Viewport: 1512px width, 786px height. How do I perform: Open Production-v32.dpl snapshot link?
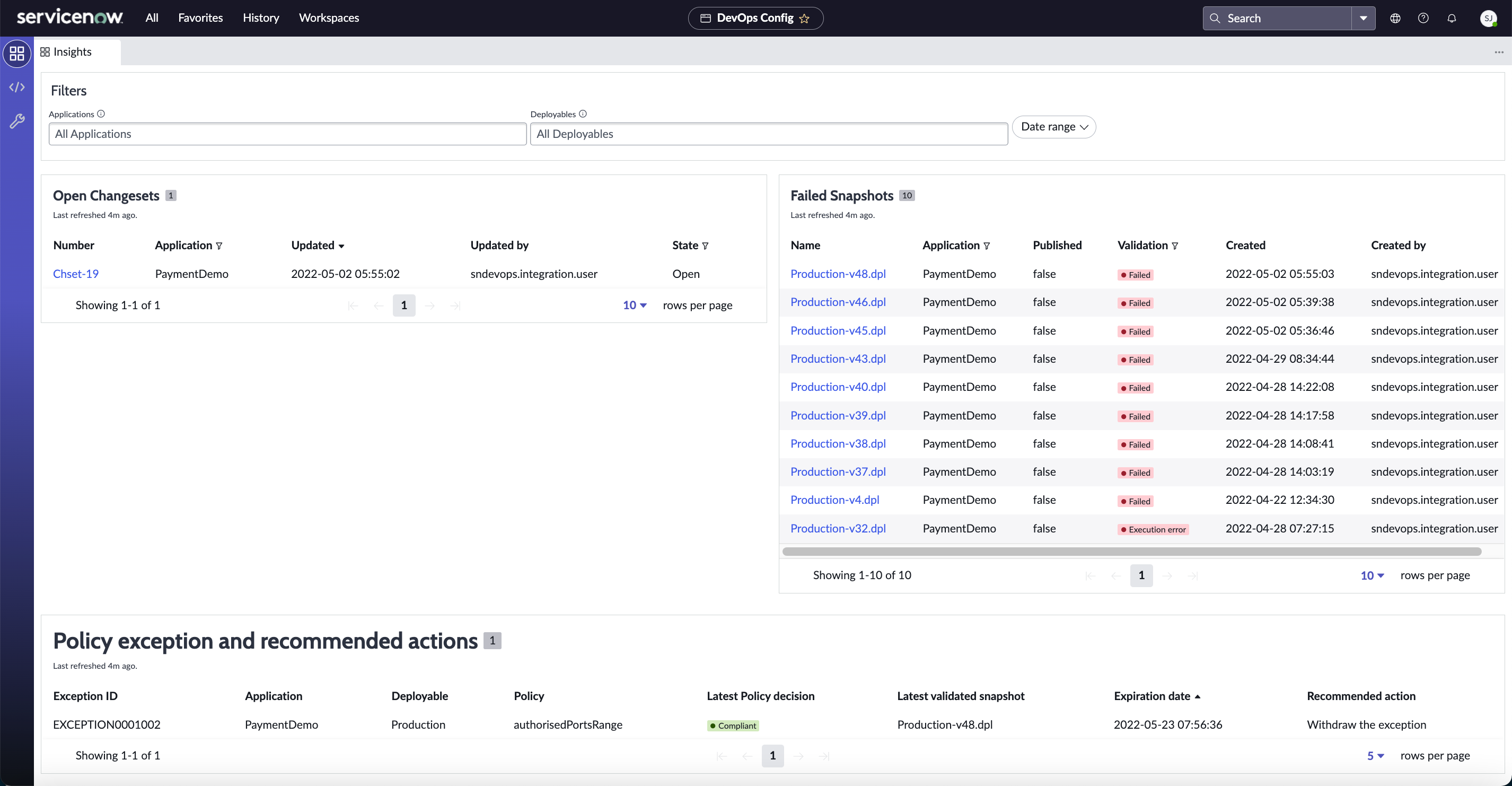[838, 529]
